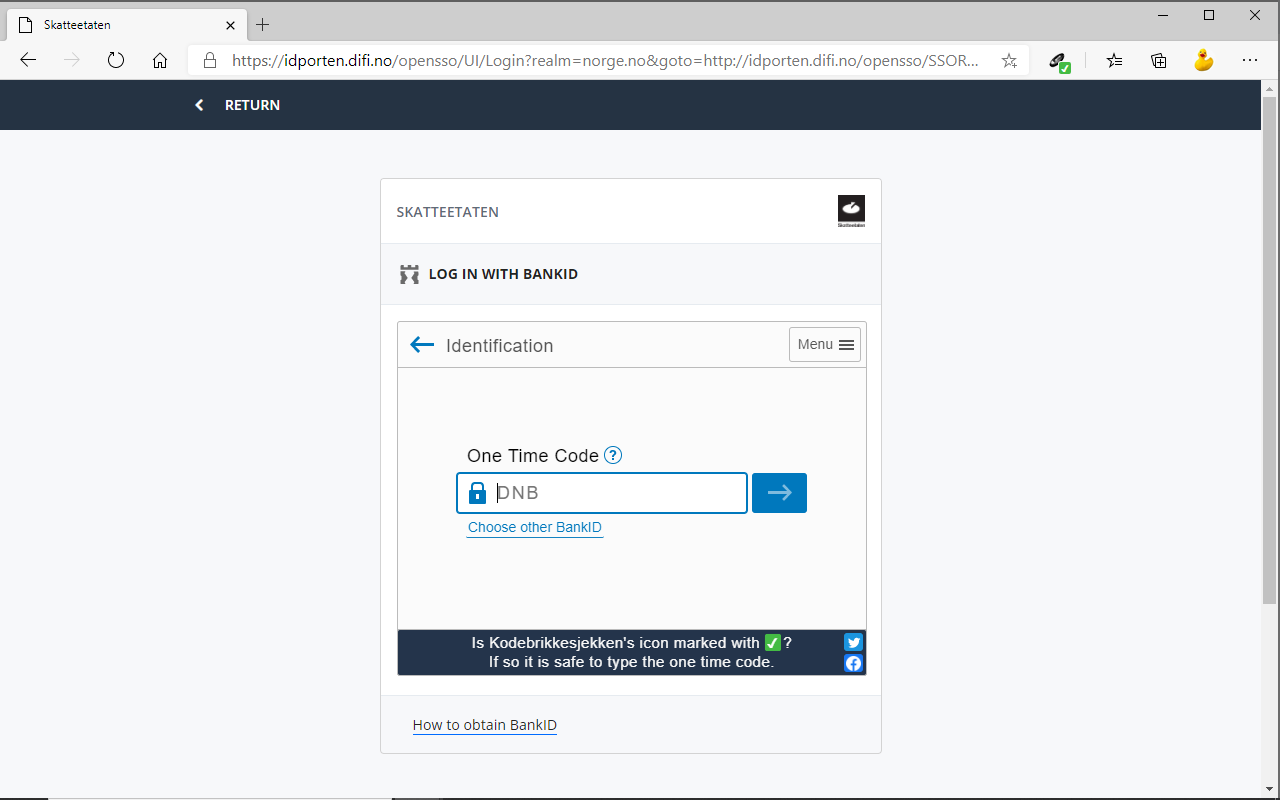Click the padlock site info icon
The image size is (1280, 800).
coord(210,60)
